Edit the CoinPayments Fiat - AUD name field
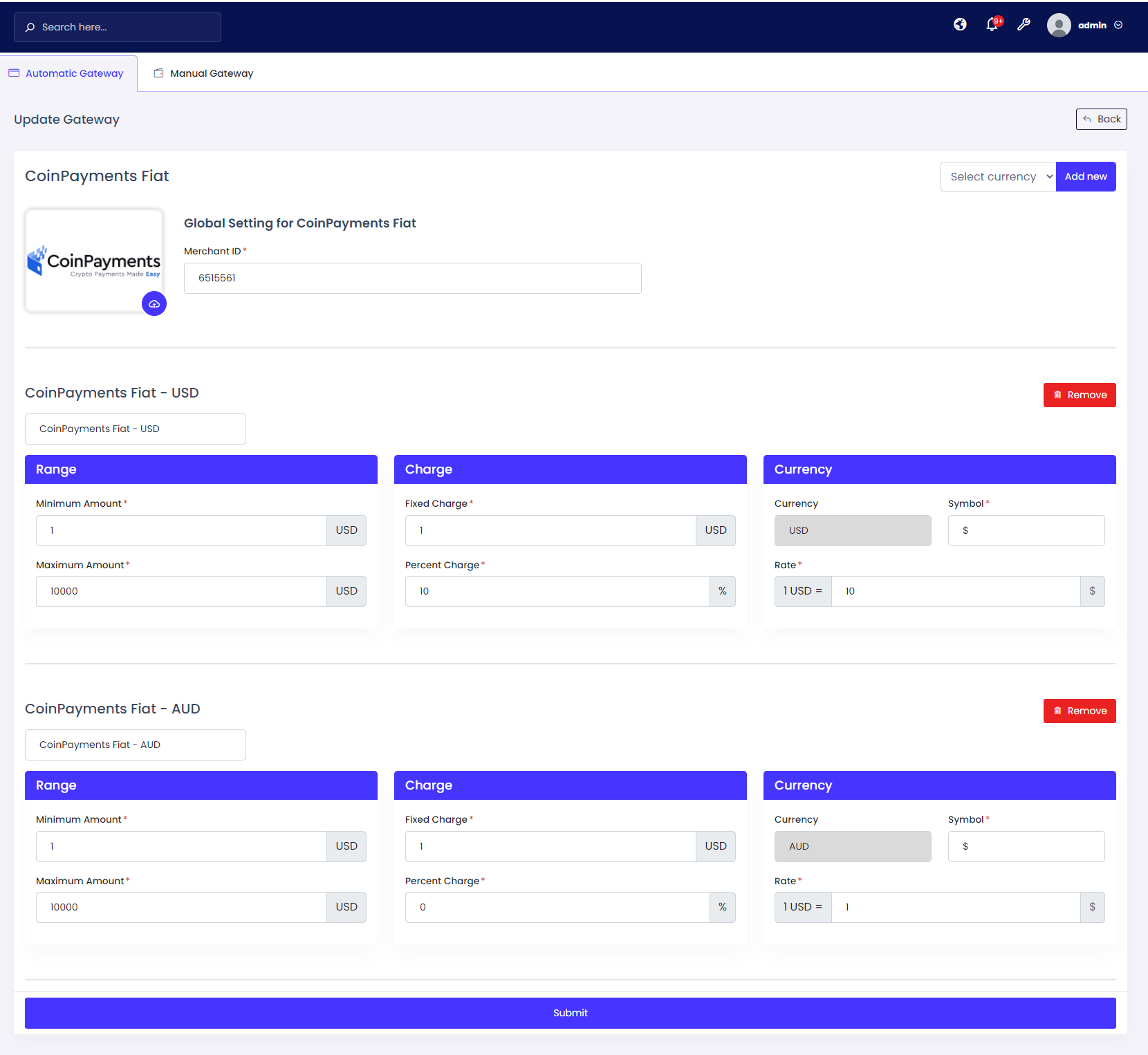This screenshot has width=1148, height=1055. click(136, 745)
